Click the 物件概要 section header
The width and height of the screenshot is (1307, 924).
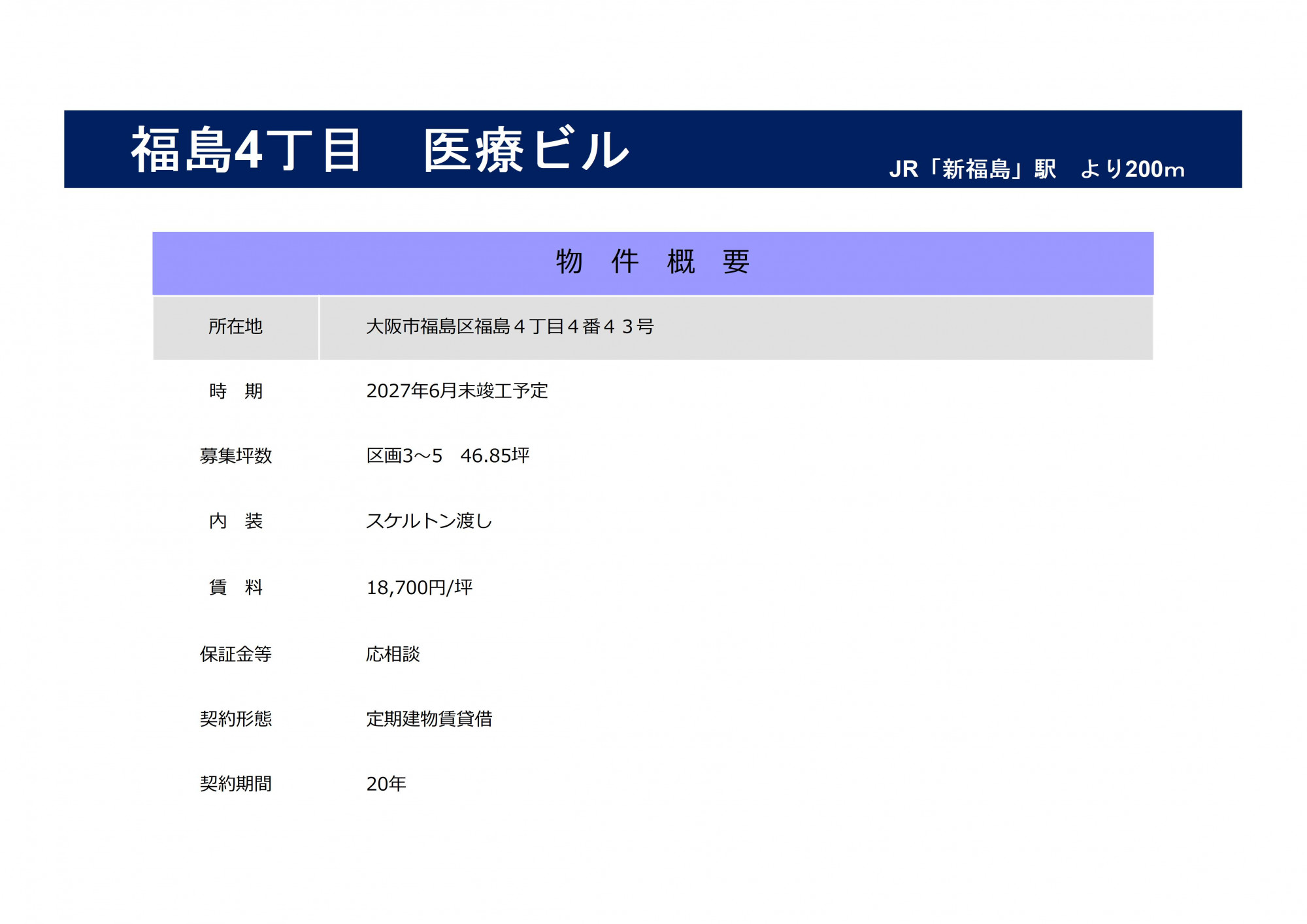click(652, 262)
